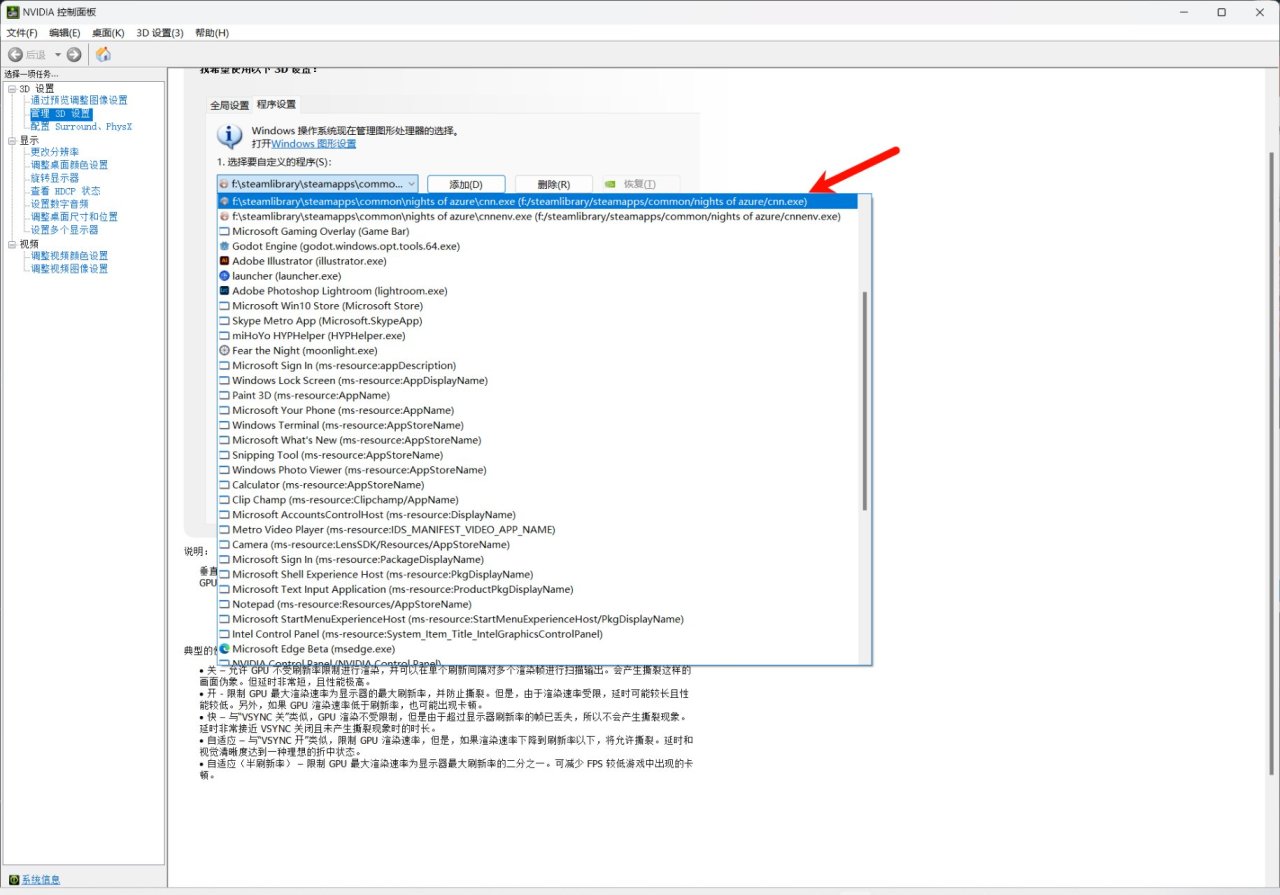Screen dimensions: 1280x895
Task: Select 管理 3D 设置 in tree
Action: (60, 114)
